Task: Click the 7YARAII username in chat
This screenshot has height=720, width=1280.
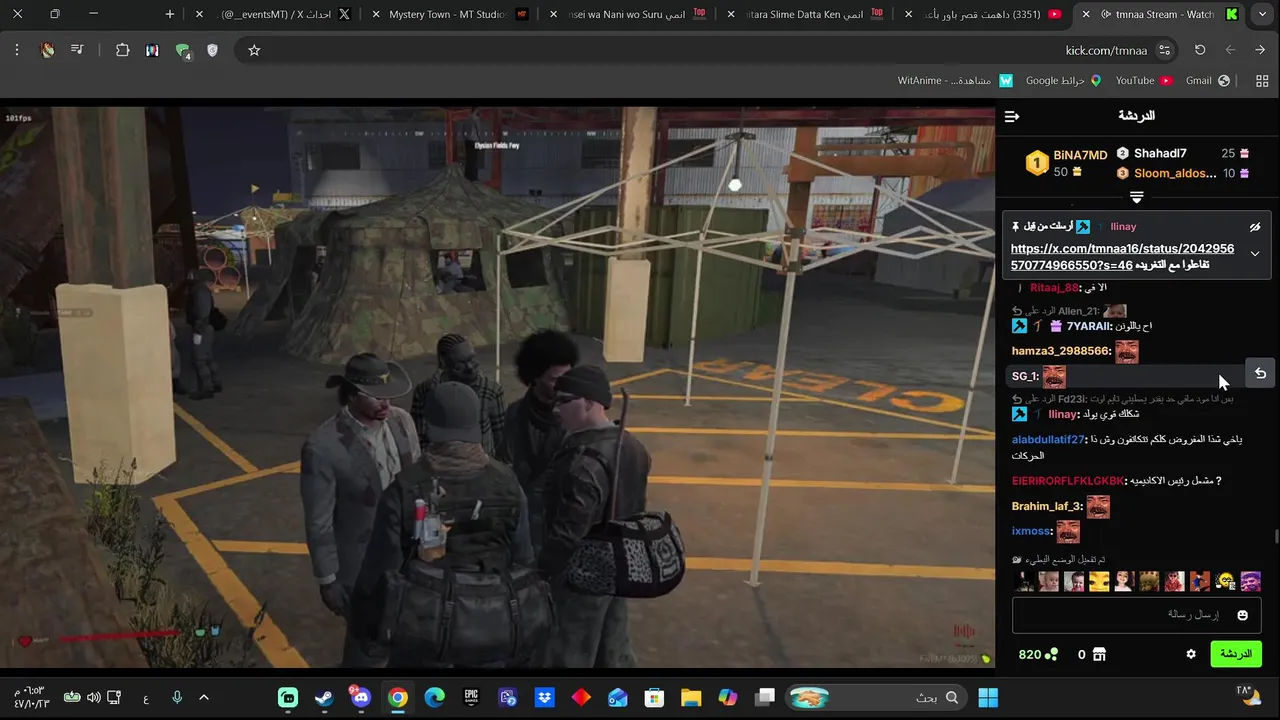Action: (x=1089, y=326)
